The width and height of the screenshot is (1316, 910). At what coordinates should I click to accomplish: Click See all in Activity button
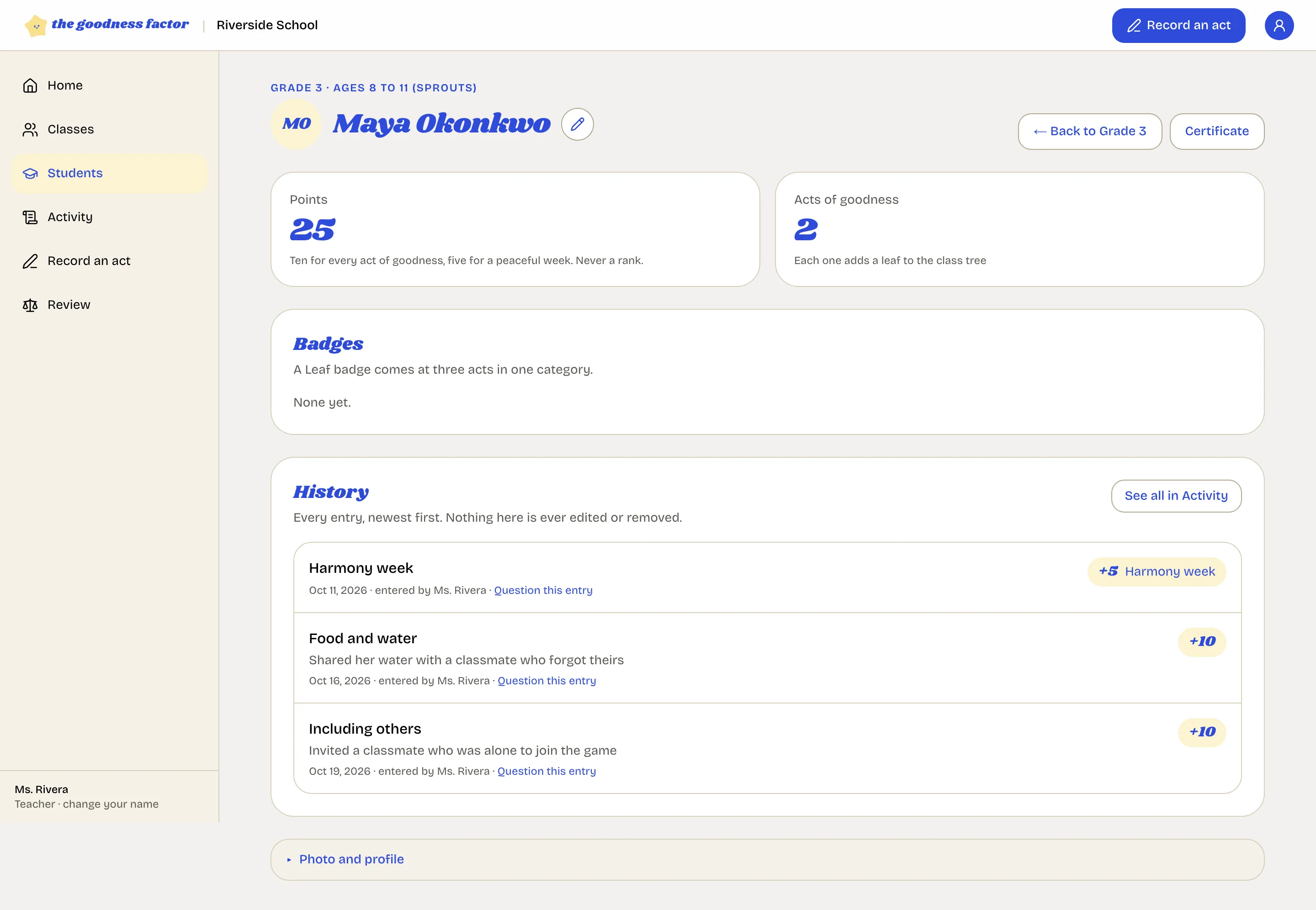1176,496
